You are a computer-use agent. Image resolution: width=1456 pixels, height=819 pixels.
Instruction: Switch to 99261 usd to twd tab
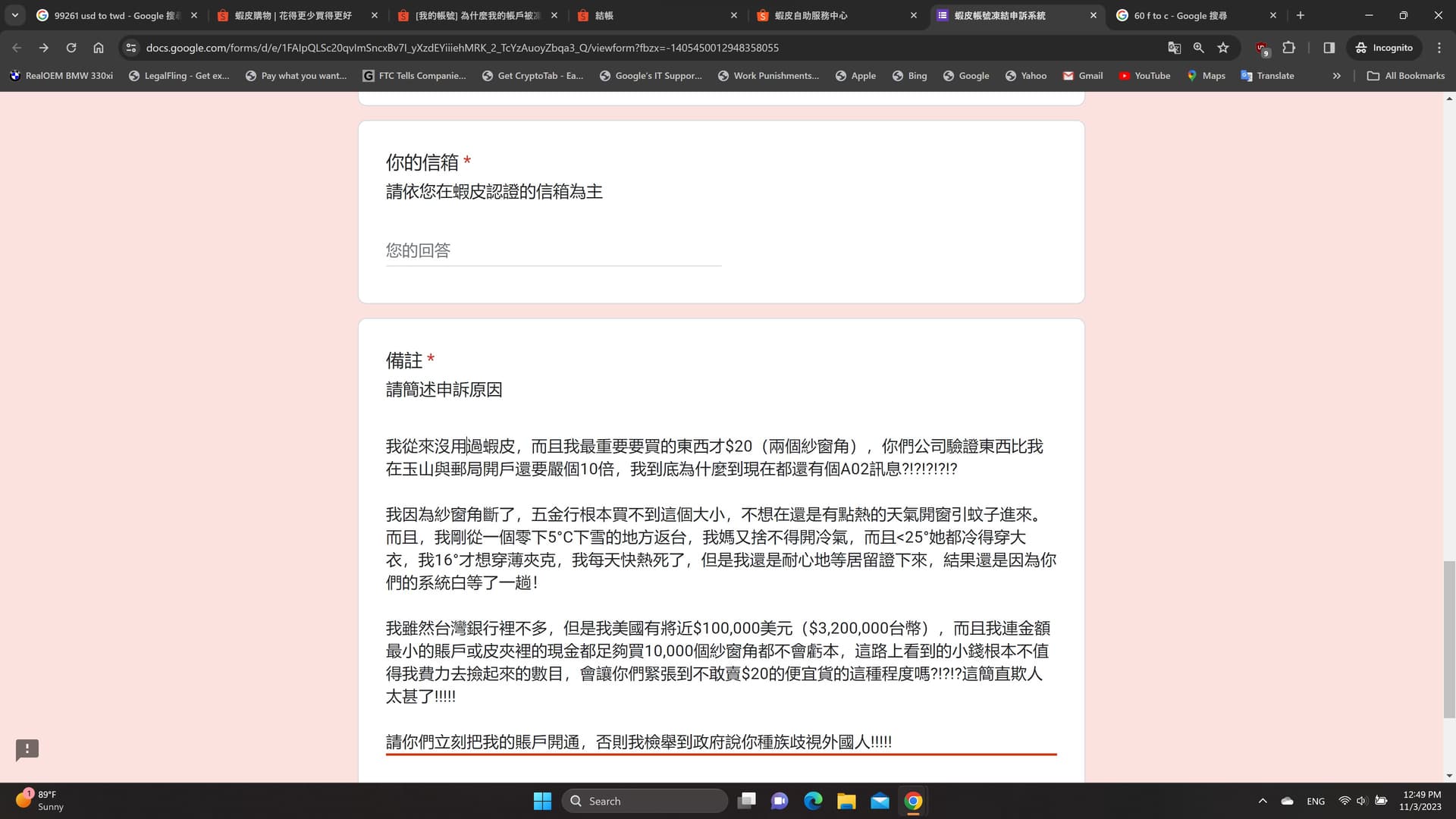pos(114,15)
